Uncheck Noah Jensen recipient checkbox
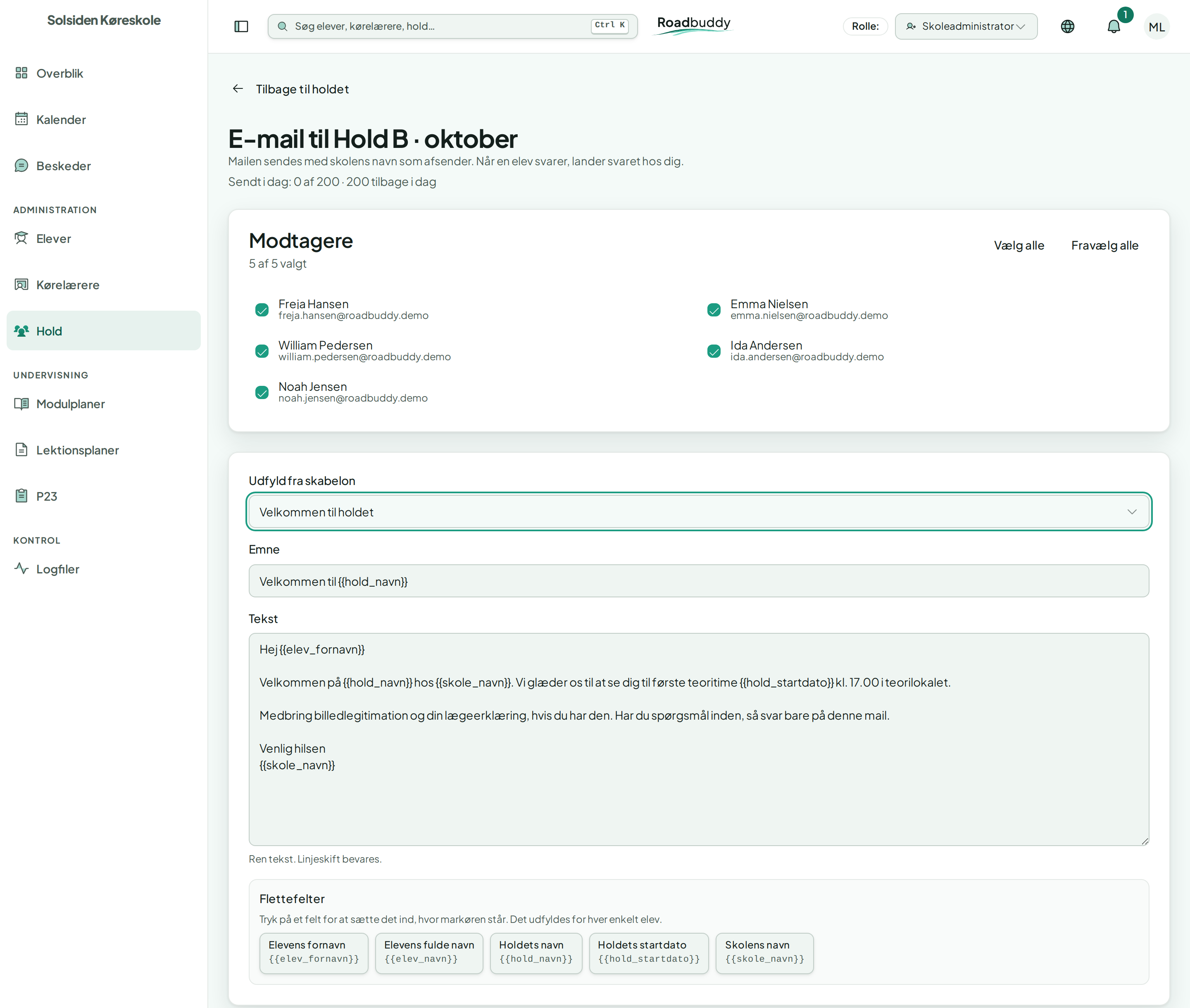This screenshot has height=1008, width=1190. coord(262,392)
